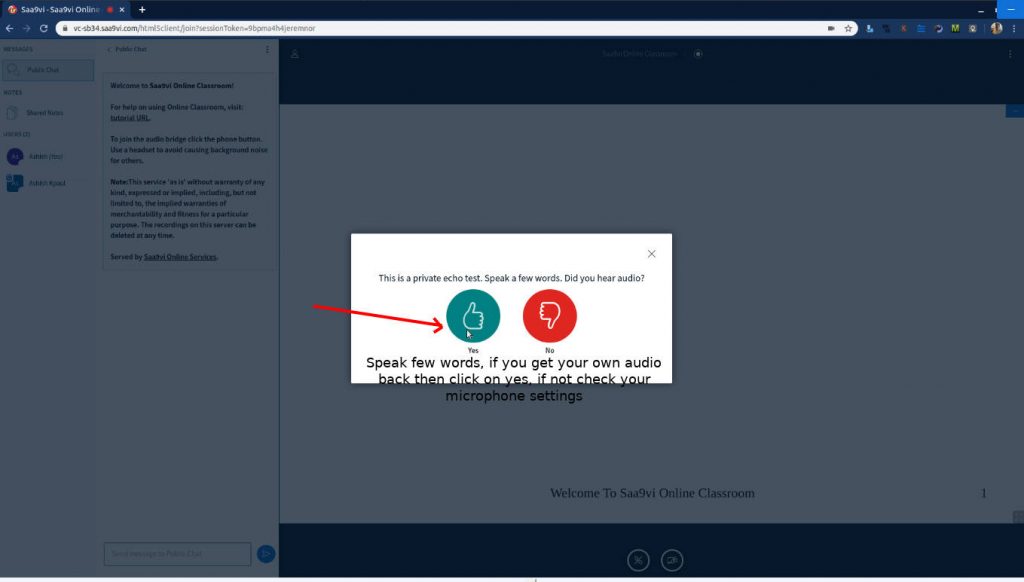Select user Ashish (You) in users list
This screenshot has width=1024, height=582.
pos(46,156)
